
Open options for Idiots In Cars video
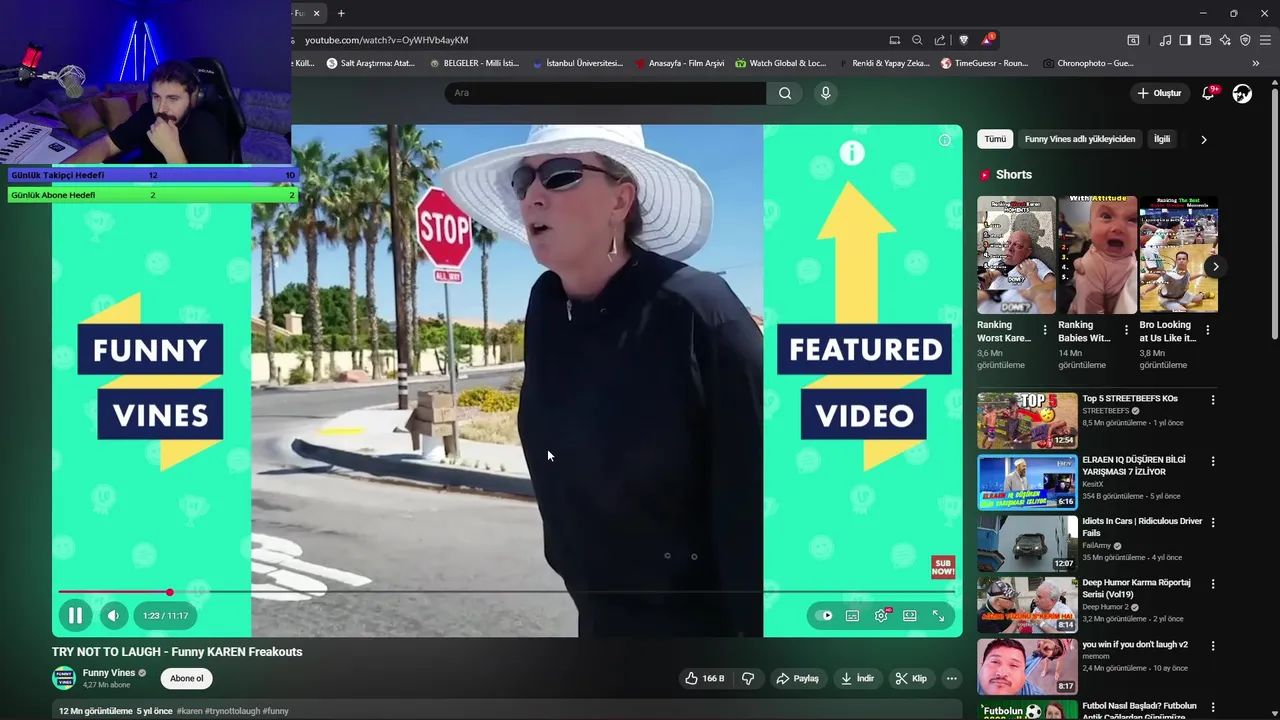pyautogui.click(x=1213, y=523)
